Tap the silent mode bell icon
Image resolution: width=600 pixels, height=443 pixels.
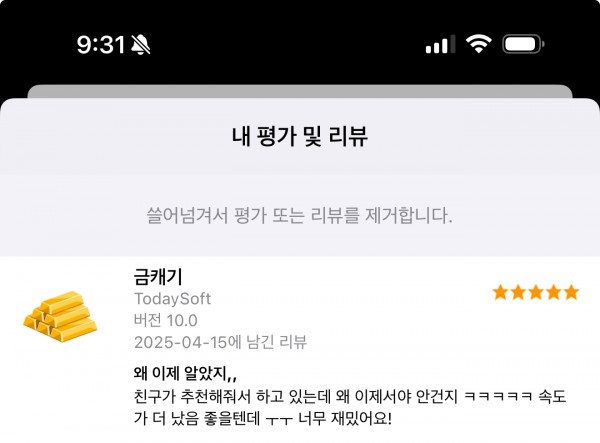coord(140,45)
